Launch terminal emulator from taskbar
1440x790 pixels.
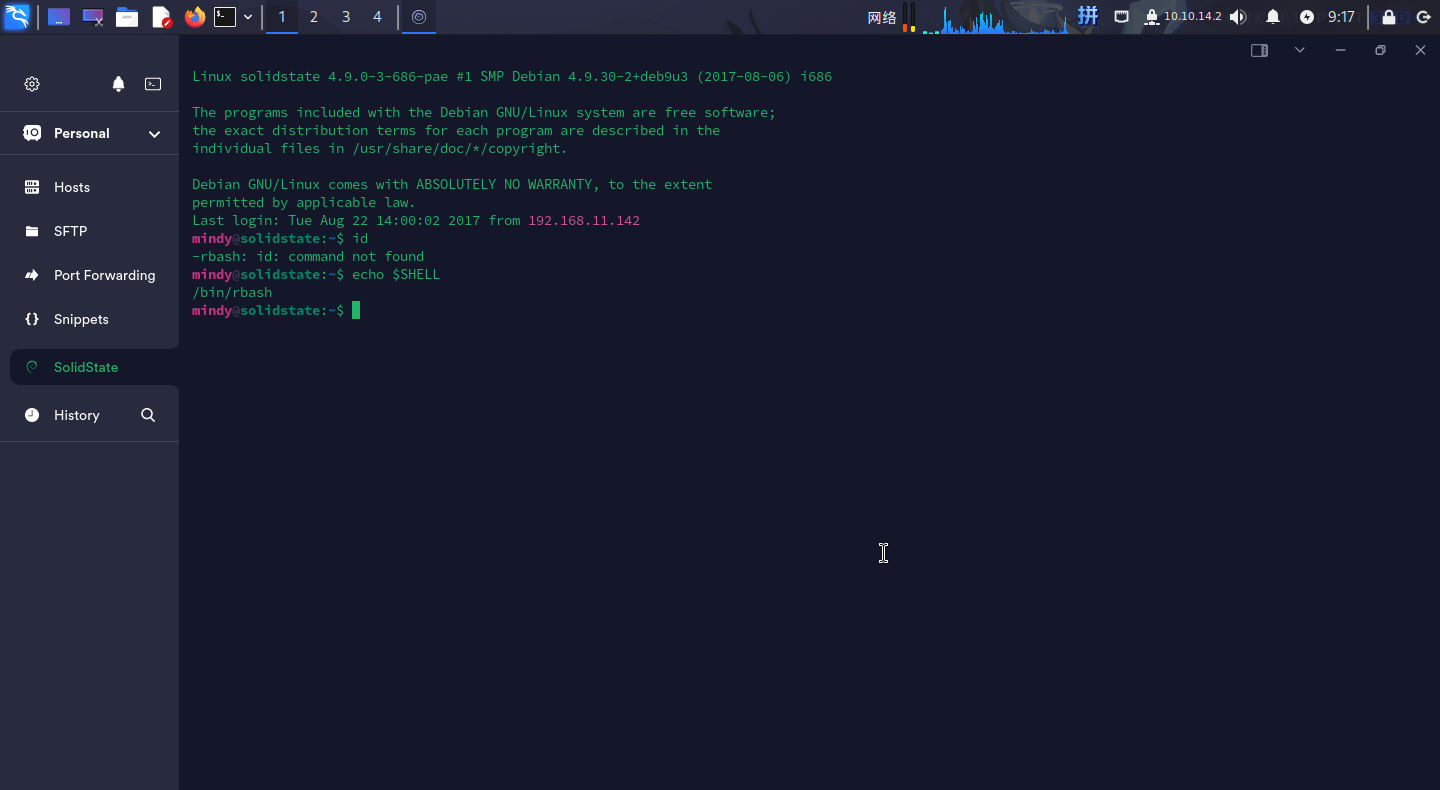click(225, 17)
